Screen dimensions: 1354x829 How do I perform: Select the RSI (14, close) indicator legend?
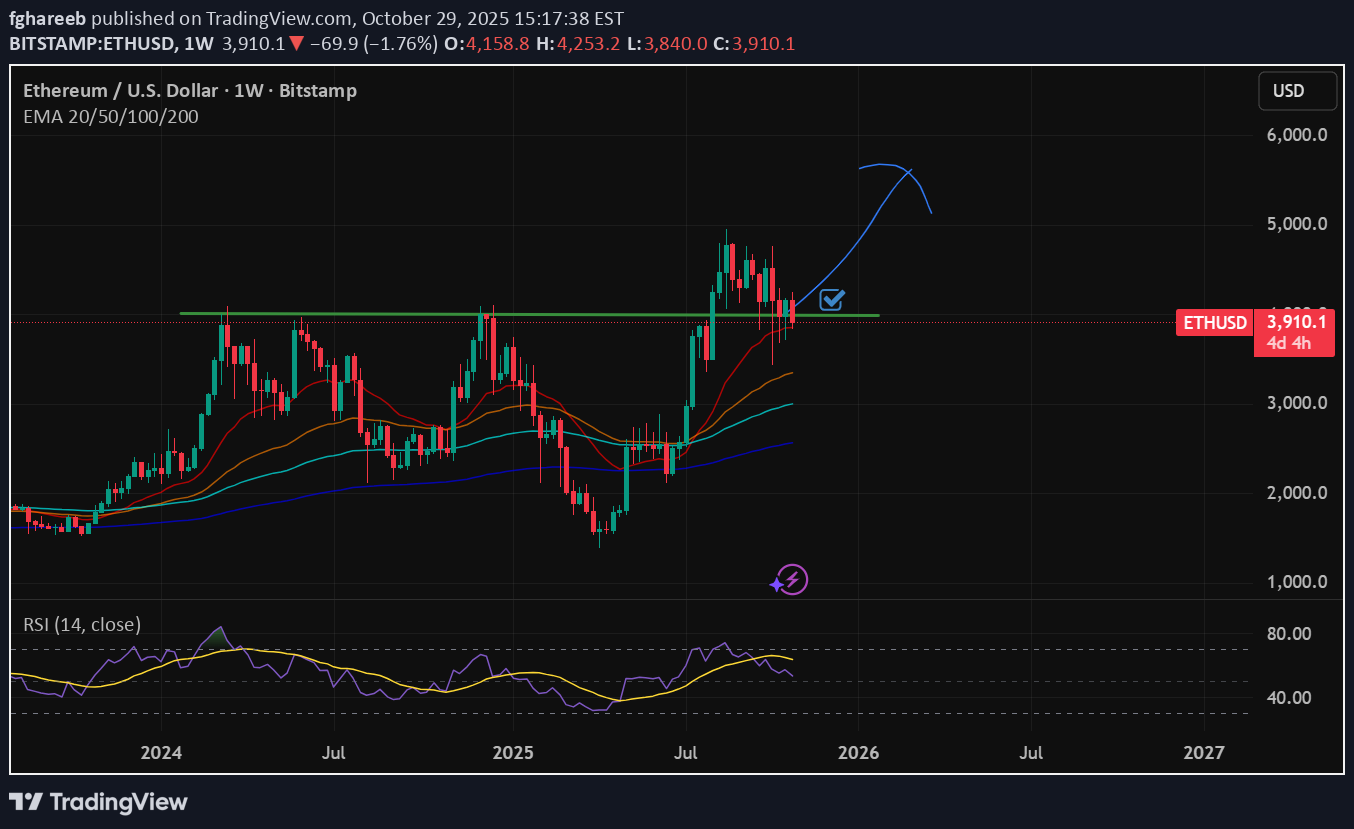click(82, 625)
